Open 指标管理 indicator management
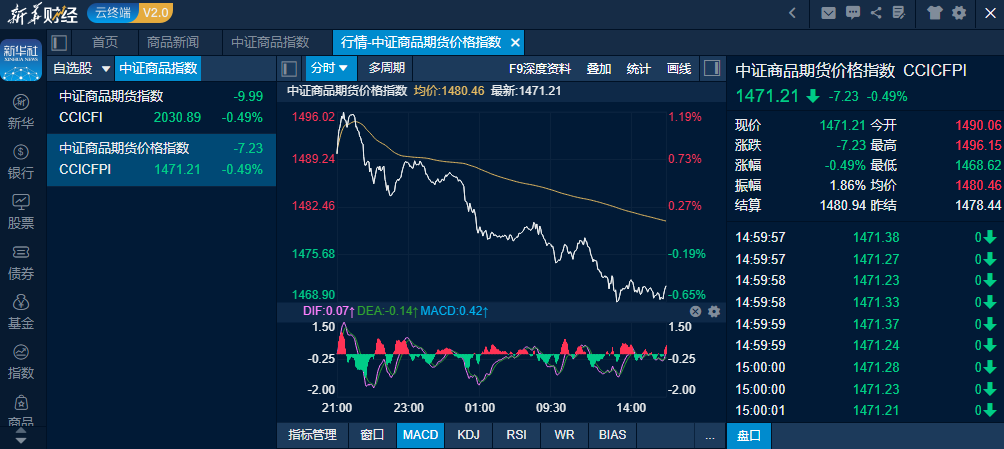Viewport: 1004px width, 449px height. (312, 436)
